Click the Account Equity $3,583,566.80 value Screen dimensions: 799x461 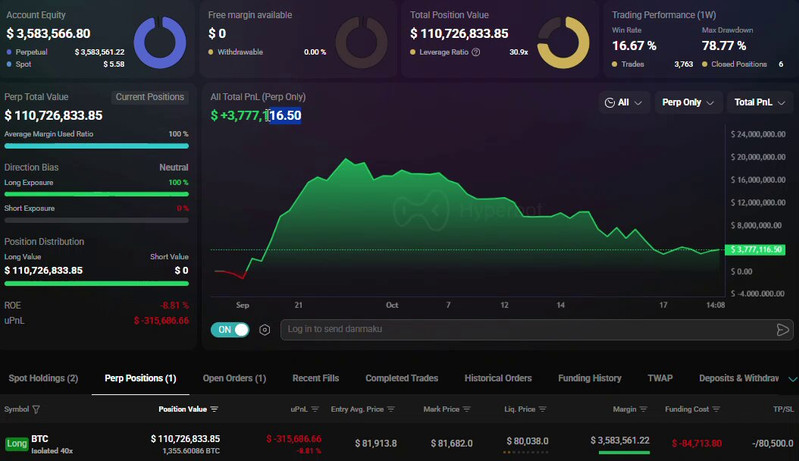point(48,34)
